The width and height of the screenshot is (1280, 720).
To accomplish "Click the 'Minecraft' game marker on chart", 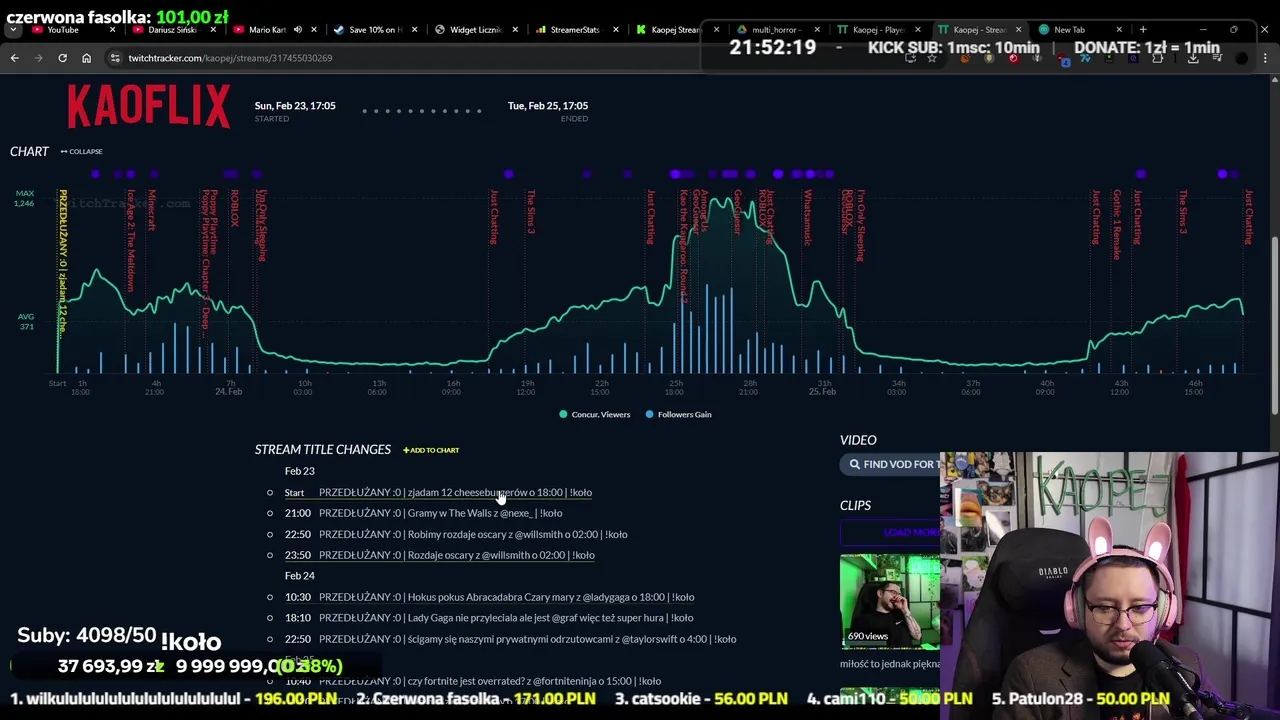I will (x=152, y=210).
